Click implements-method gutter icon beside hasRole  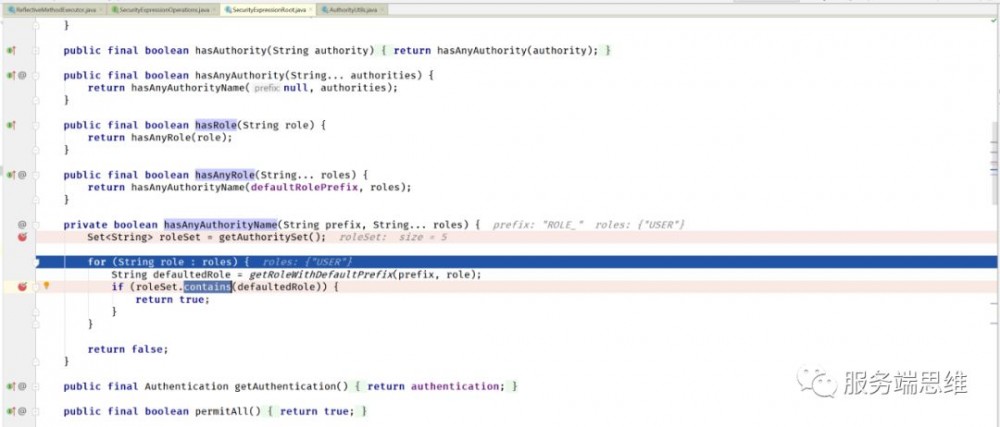[10, 125]
